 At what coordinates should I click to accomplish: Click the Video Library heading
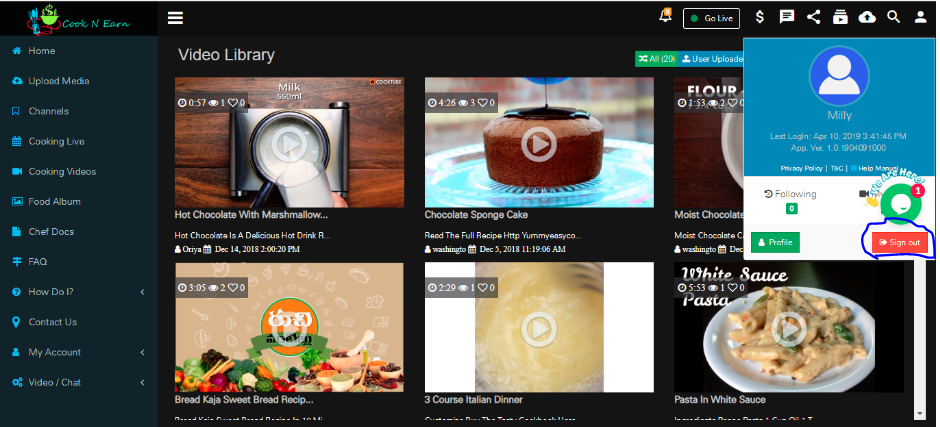point(226,55)
